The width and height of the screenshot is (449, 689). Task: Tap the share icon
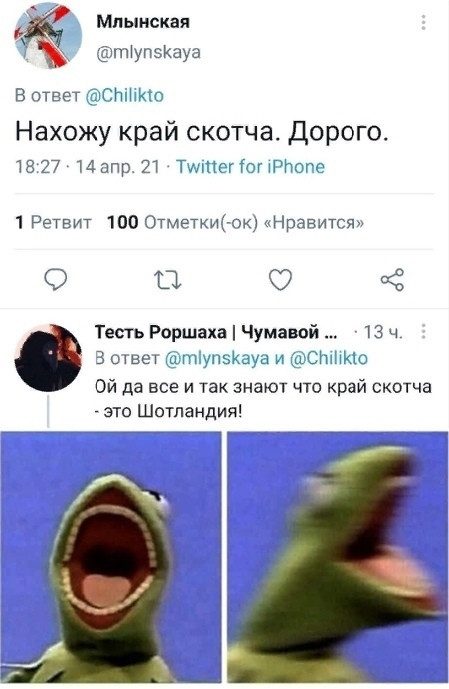click(392, 279)
